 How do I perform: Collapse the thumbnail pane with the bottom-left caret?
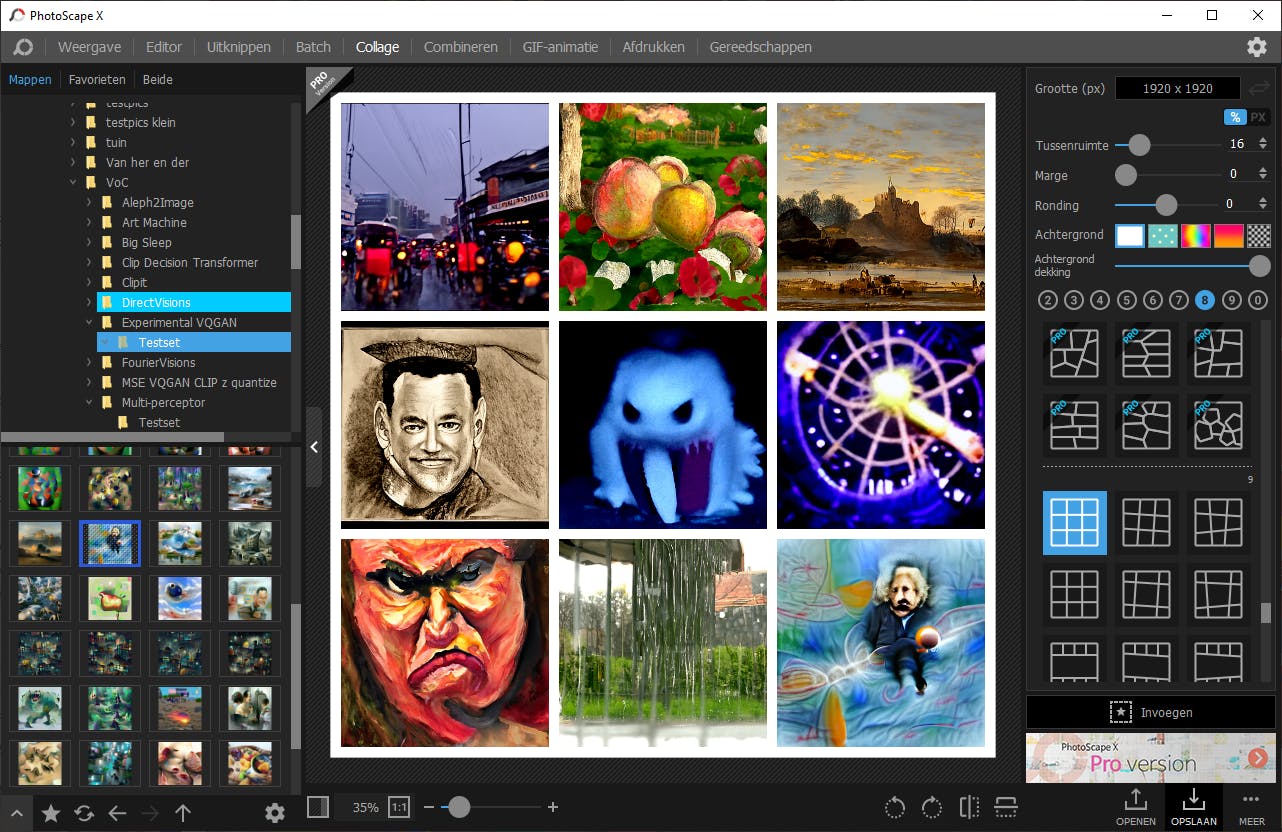(17, 813)
